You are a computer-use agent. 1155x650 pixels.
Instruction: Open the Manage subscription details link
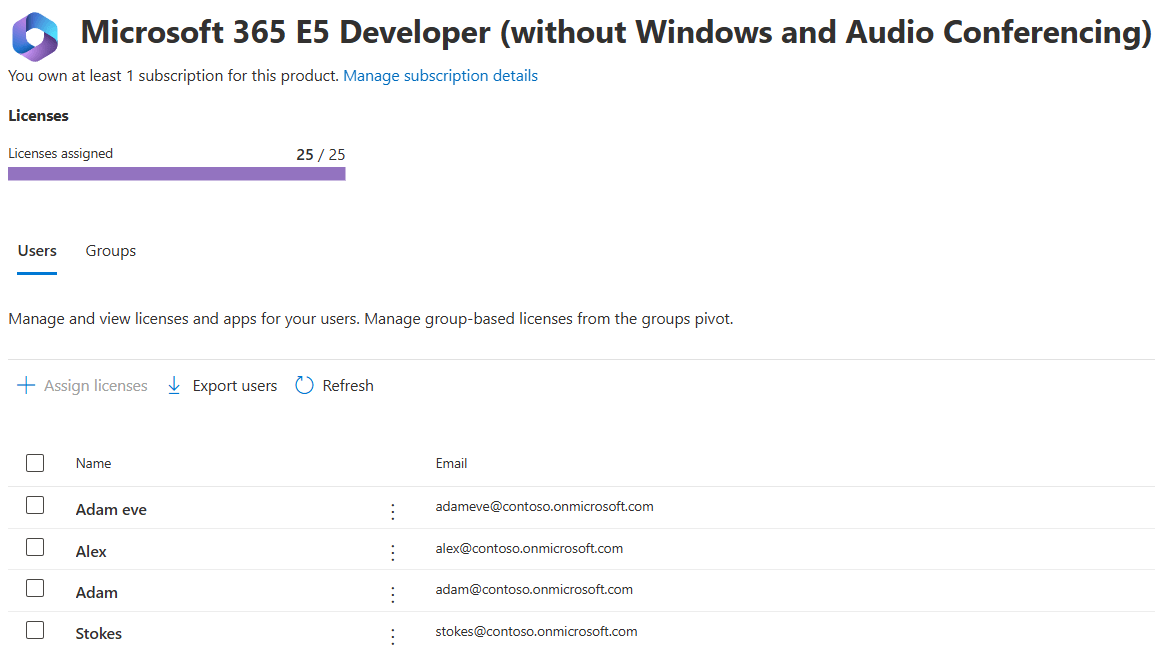[440, 75]
